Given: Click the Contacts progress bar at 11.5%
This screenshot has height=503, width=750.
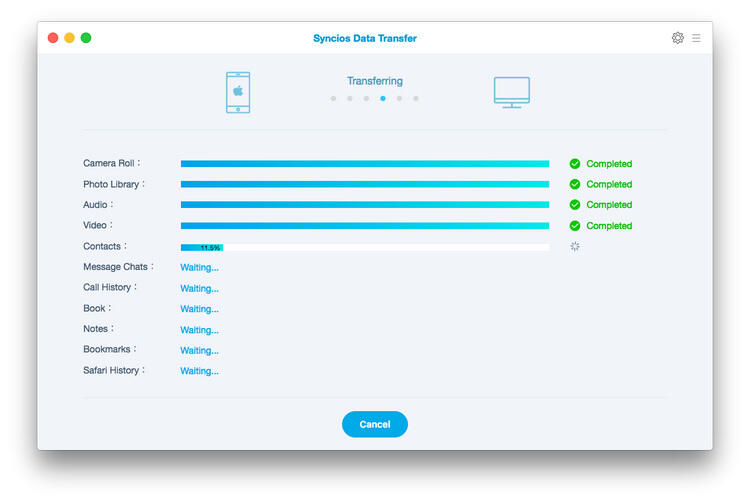Looking at the screenshot, I should (x=364, y=247).
